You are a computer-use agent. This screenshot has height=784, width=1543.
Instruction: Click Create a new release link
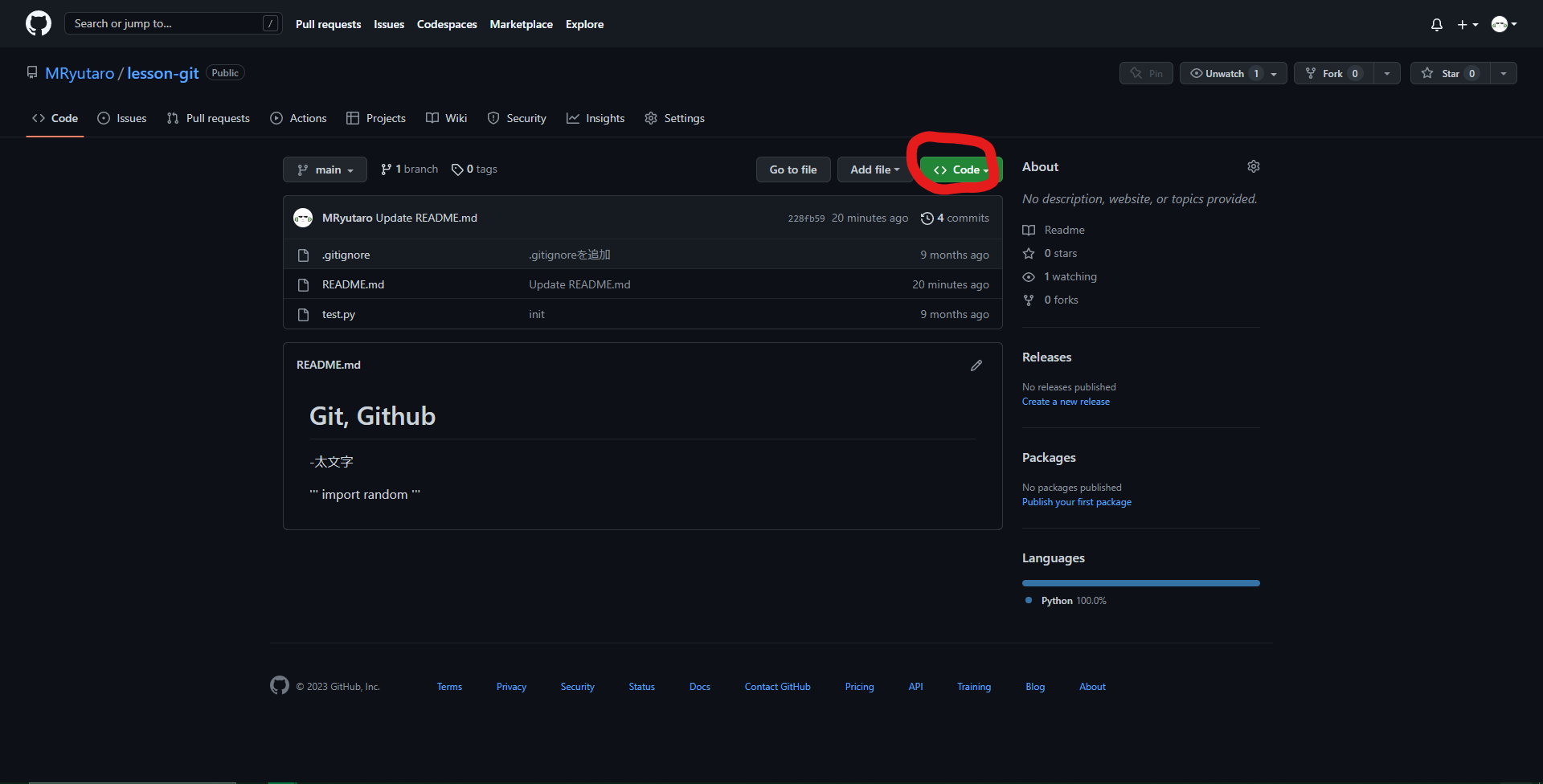1066,402
